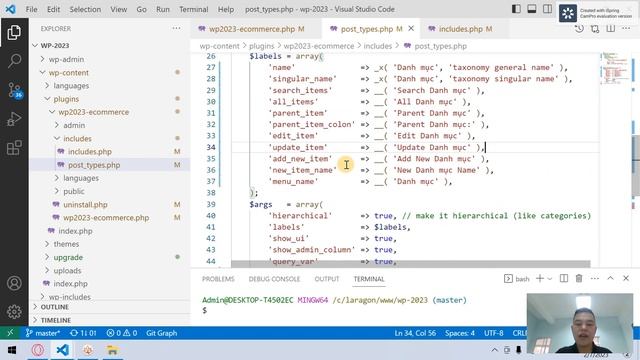Viewport: 640px width, 360px height.
Task: Expand the OUTLINE section
Action: tap(110, 307)
